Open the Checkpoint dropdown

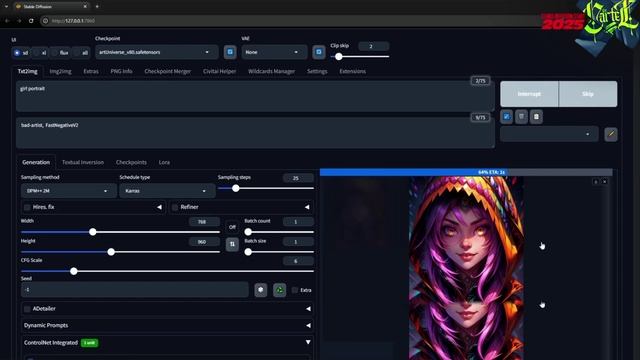(157, 52)
